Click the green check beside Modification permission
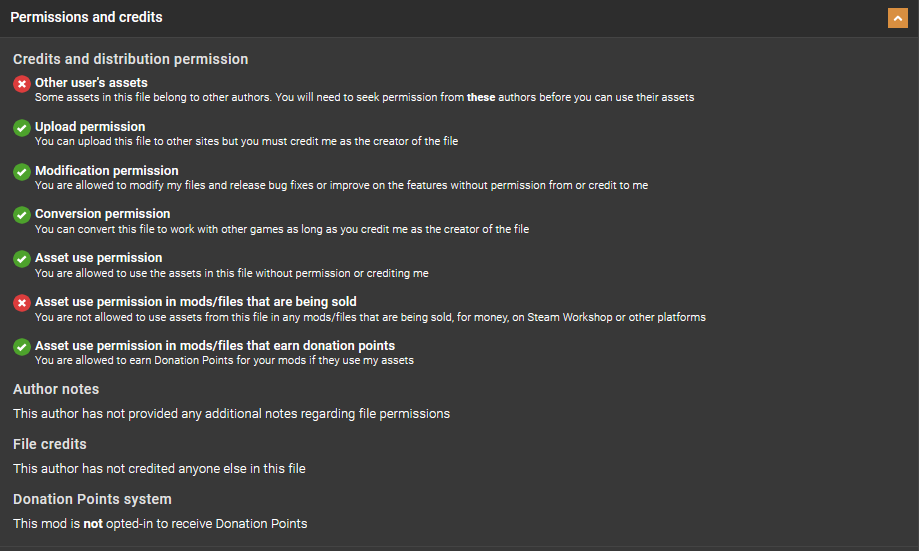The image size is (919, 551). click(22, 172)
